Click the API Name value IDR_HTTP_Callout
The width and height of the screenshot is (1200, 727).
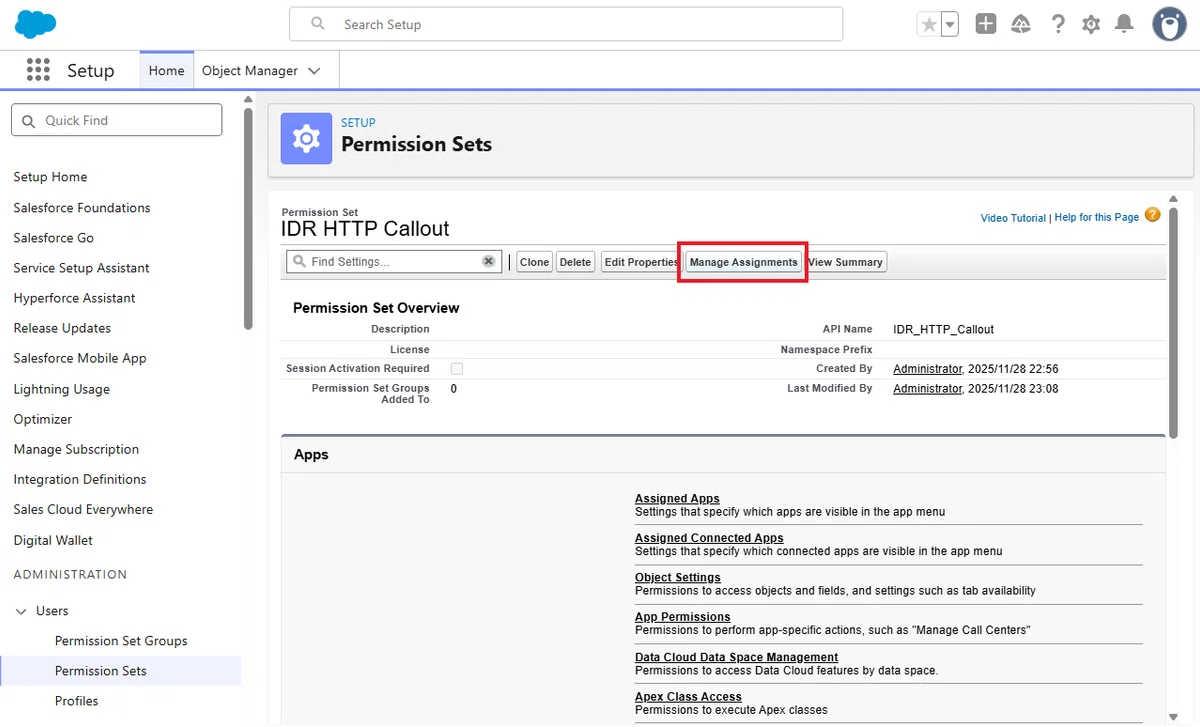point(943,329)
